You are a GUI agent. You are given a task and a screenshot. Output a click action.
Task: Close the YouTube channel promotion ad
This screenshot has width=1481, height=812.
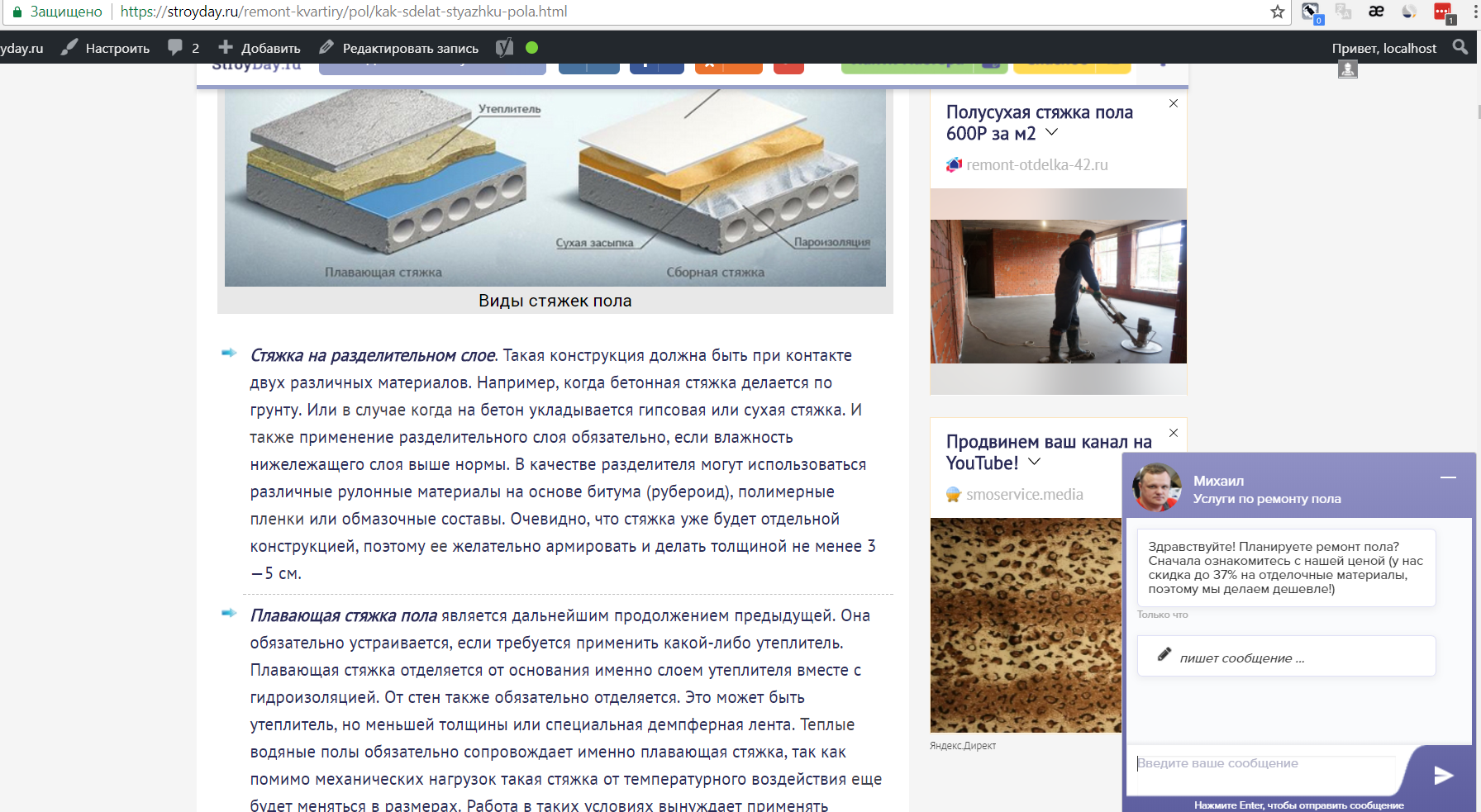point(1174,433)
